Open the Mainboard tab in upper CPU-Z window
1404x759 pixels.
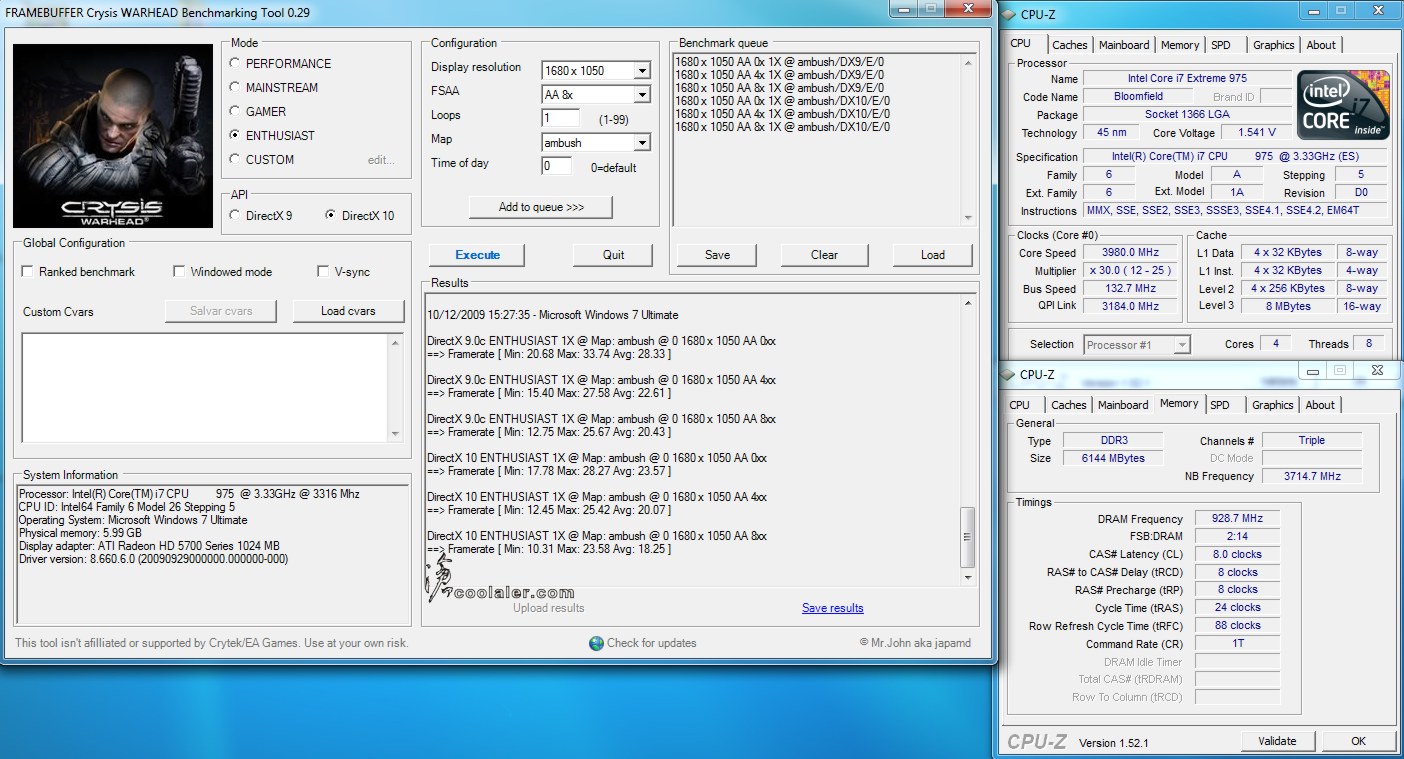tap(1124, 45)
